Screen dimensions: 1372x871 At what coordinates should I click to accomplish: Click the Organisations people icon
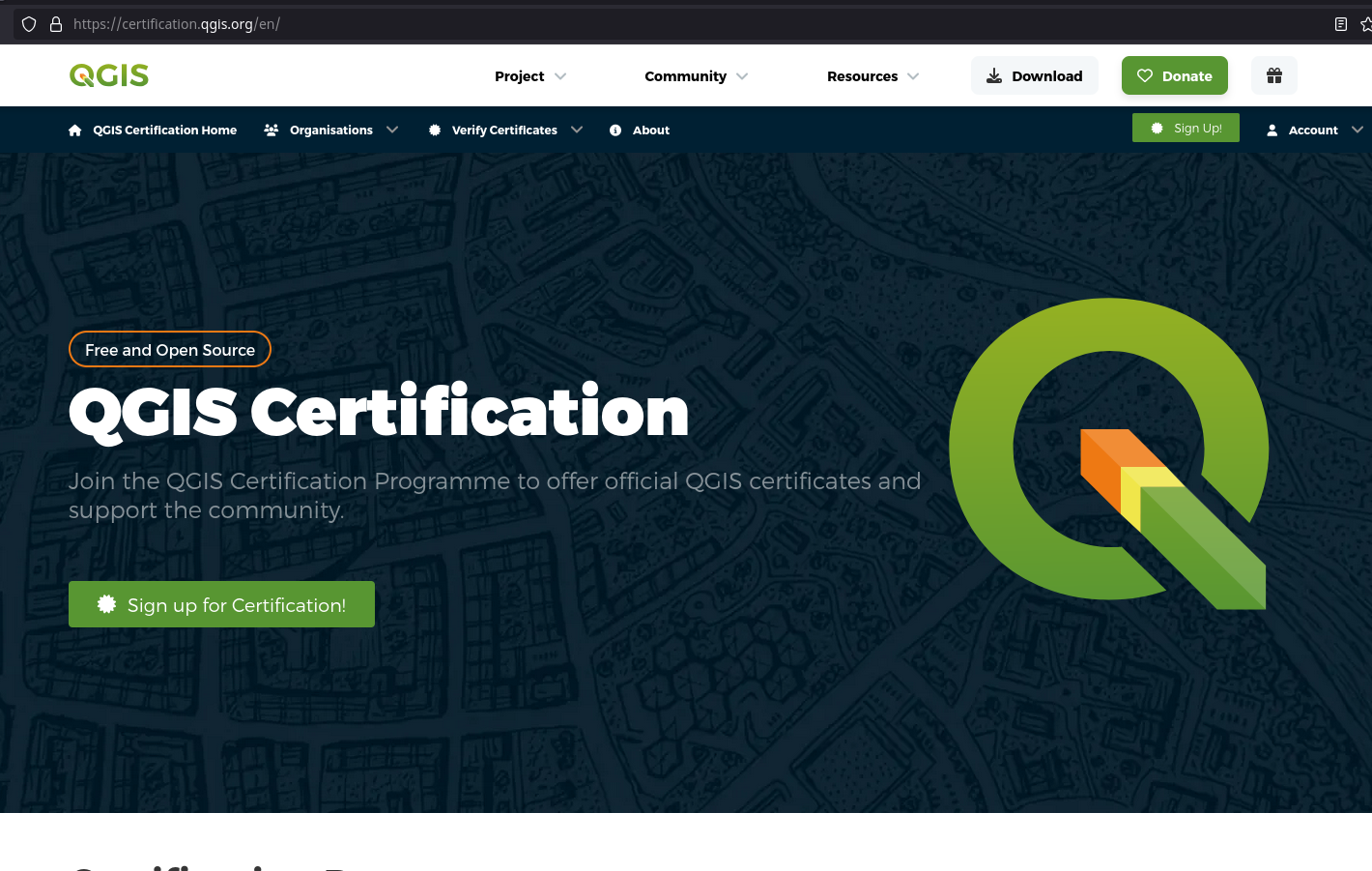[272, 131]
